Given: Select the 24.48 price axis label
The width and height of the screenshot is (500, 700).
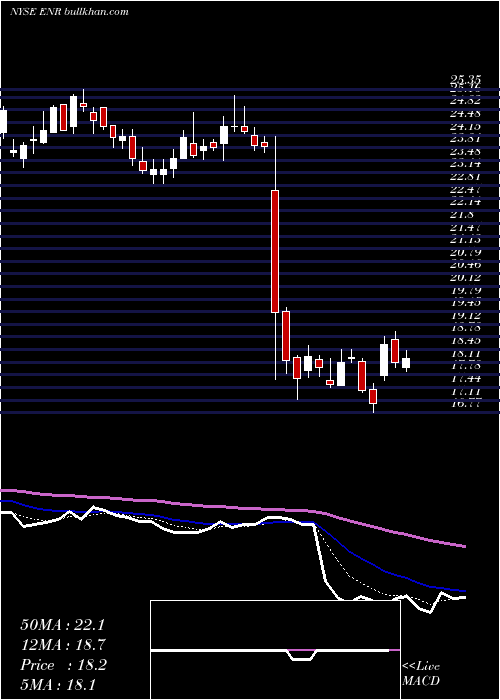Looking at the screenshot, I should point(465,114).
